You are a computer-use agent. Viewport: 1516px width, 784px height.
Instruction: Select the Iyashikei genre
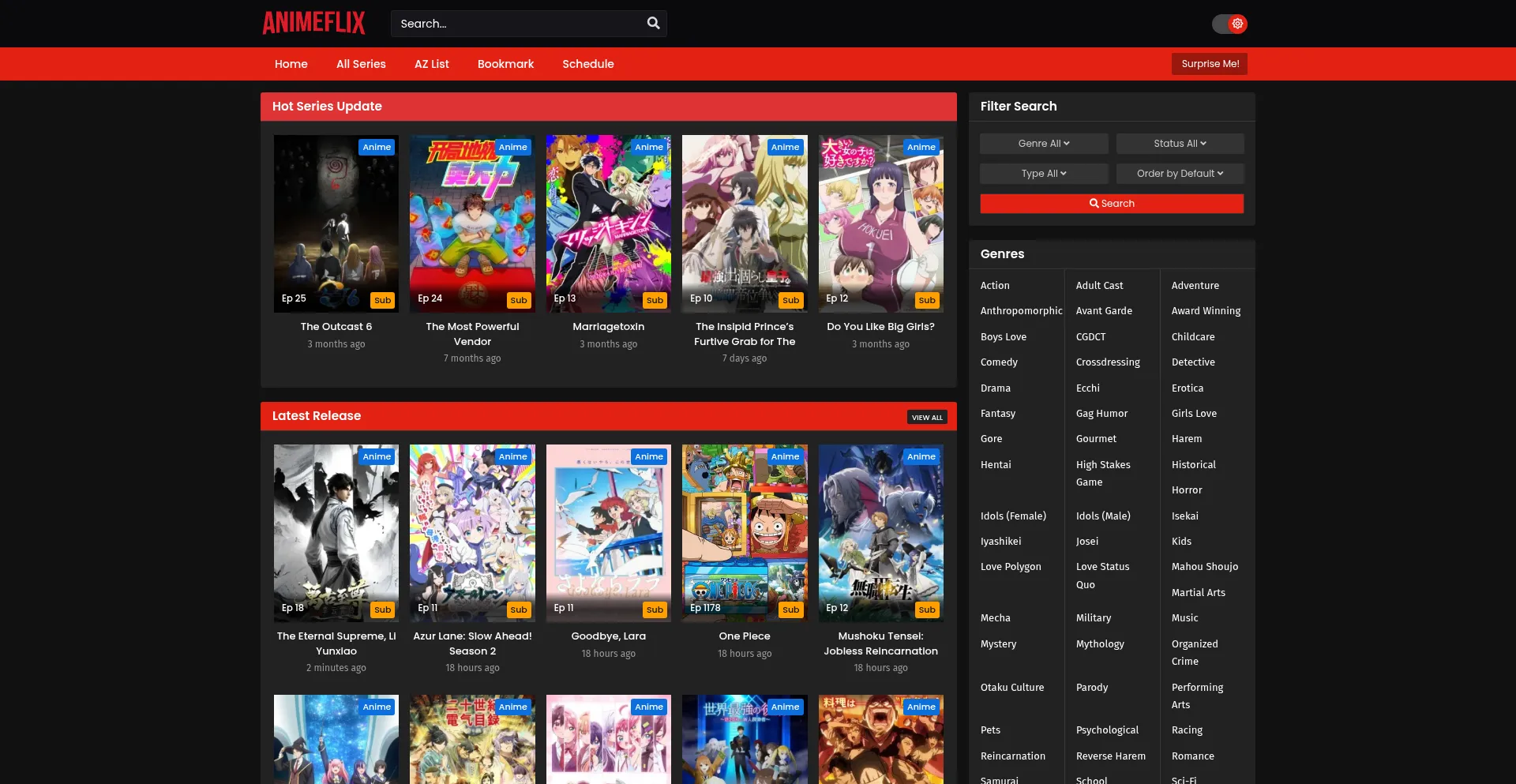click(x=1000, y=542)
